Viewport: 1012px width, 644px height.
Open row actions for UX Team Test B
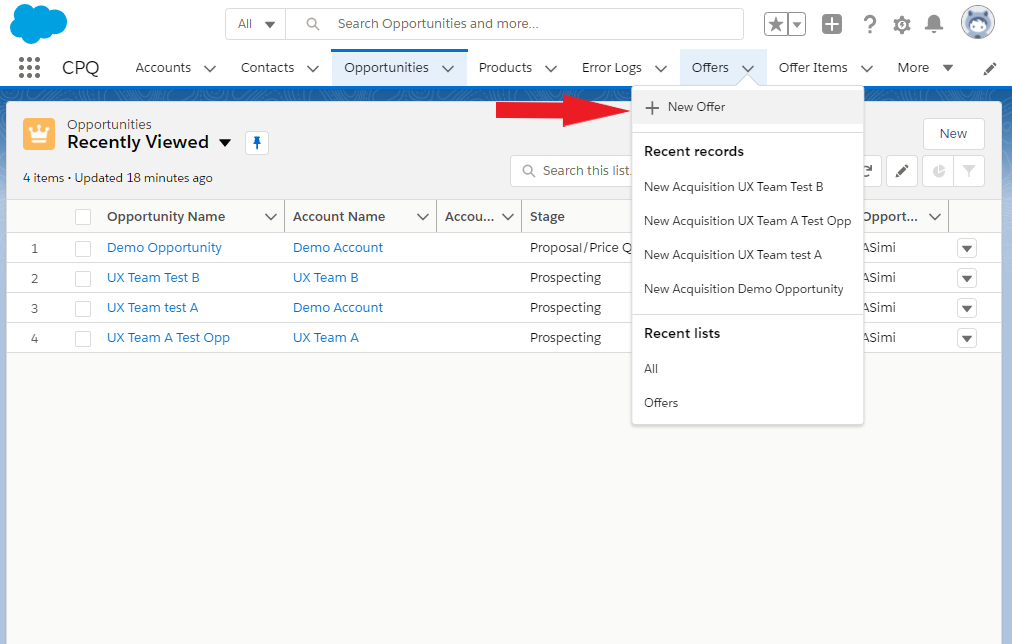point(967,279)
